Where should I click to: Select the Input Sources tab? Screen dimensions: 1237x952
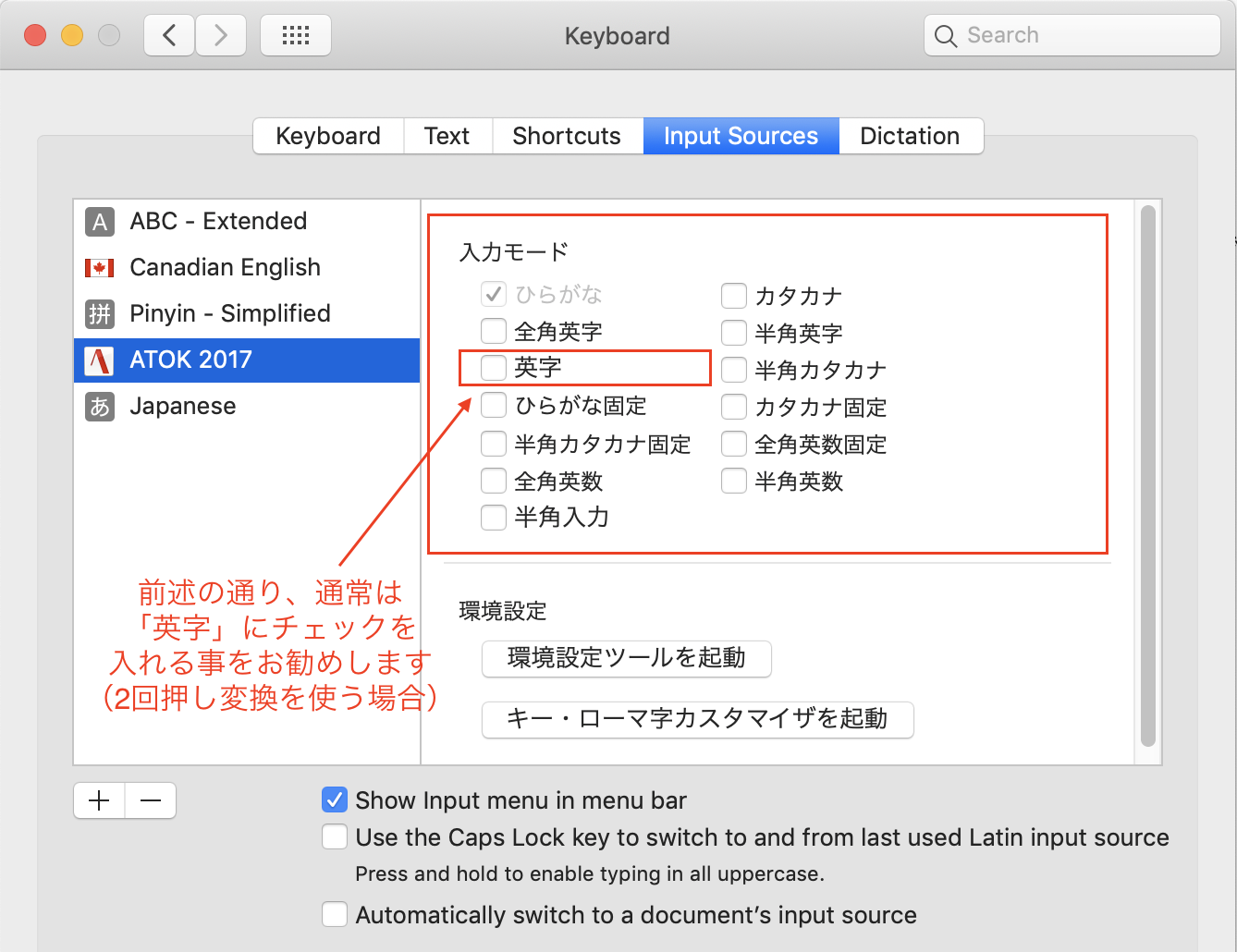(x=741, y=136)
